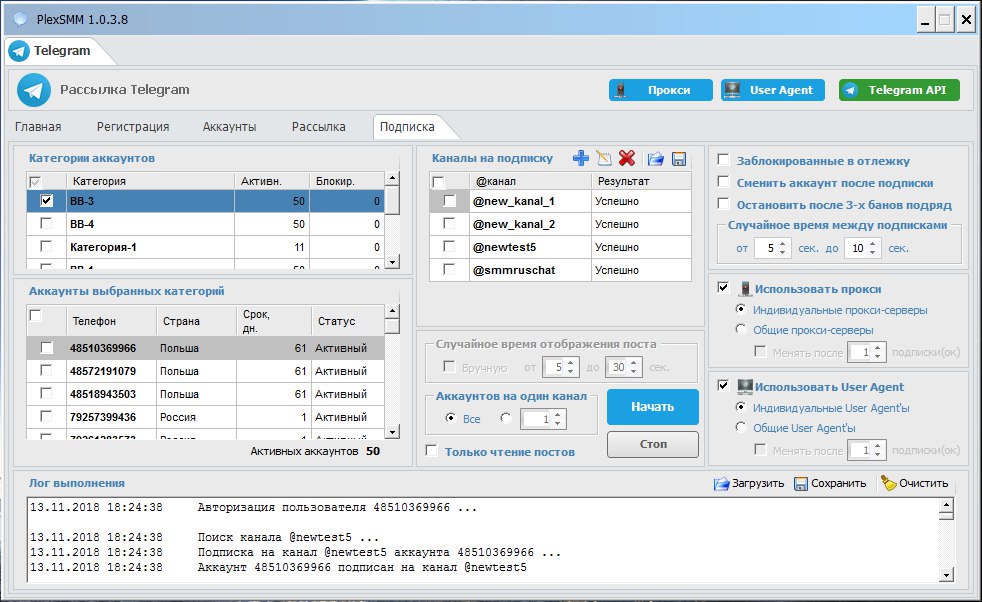
Task: Check account 79257399436
Action: (x=46, y=416)
